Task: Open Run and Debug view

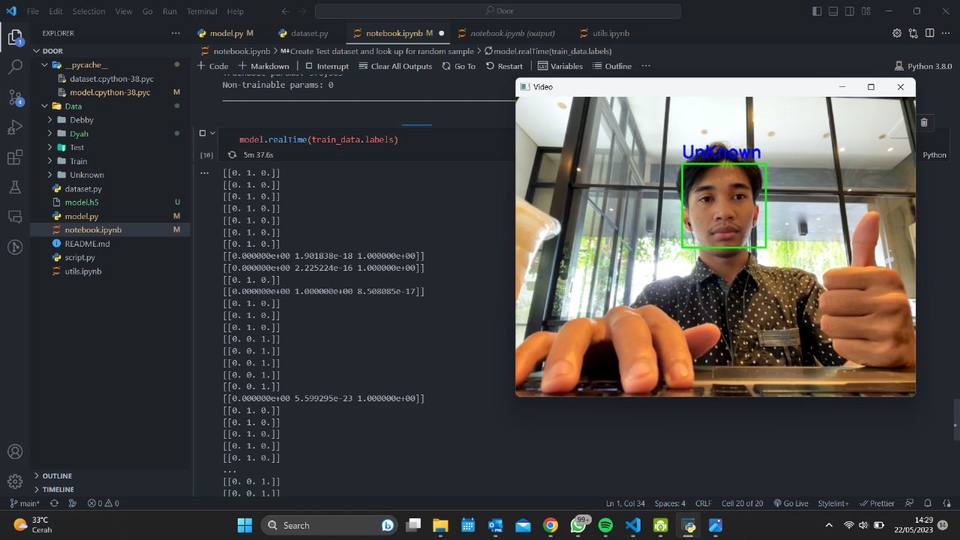Action: [15, 127]
